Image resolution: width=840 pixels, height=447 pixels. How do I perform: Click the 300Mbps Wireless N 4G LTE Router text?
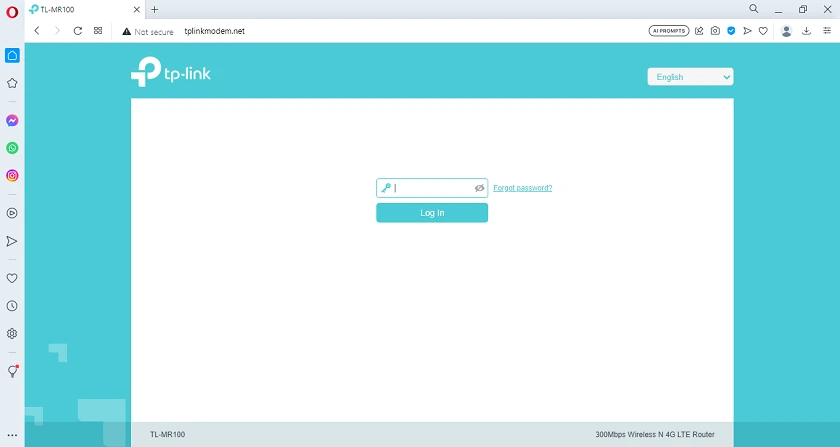coord(655,434)
